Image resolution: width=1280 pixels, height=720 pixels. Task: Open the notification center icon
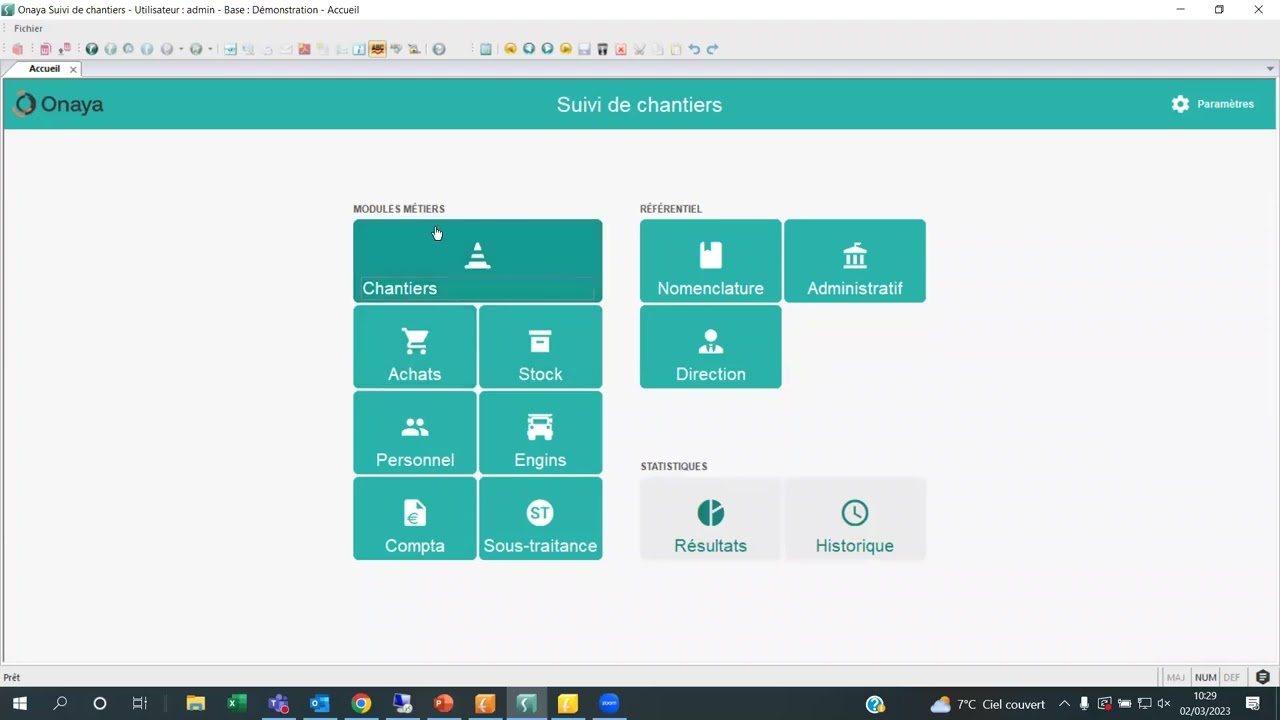click(x=1253, y=704)
